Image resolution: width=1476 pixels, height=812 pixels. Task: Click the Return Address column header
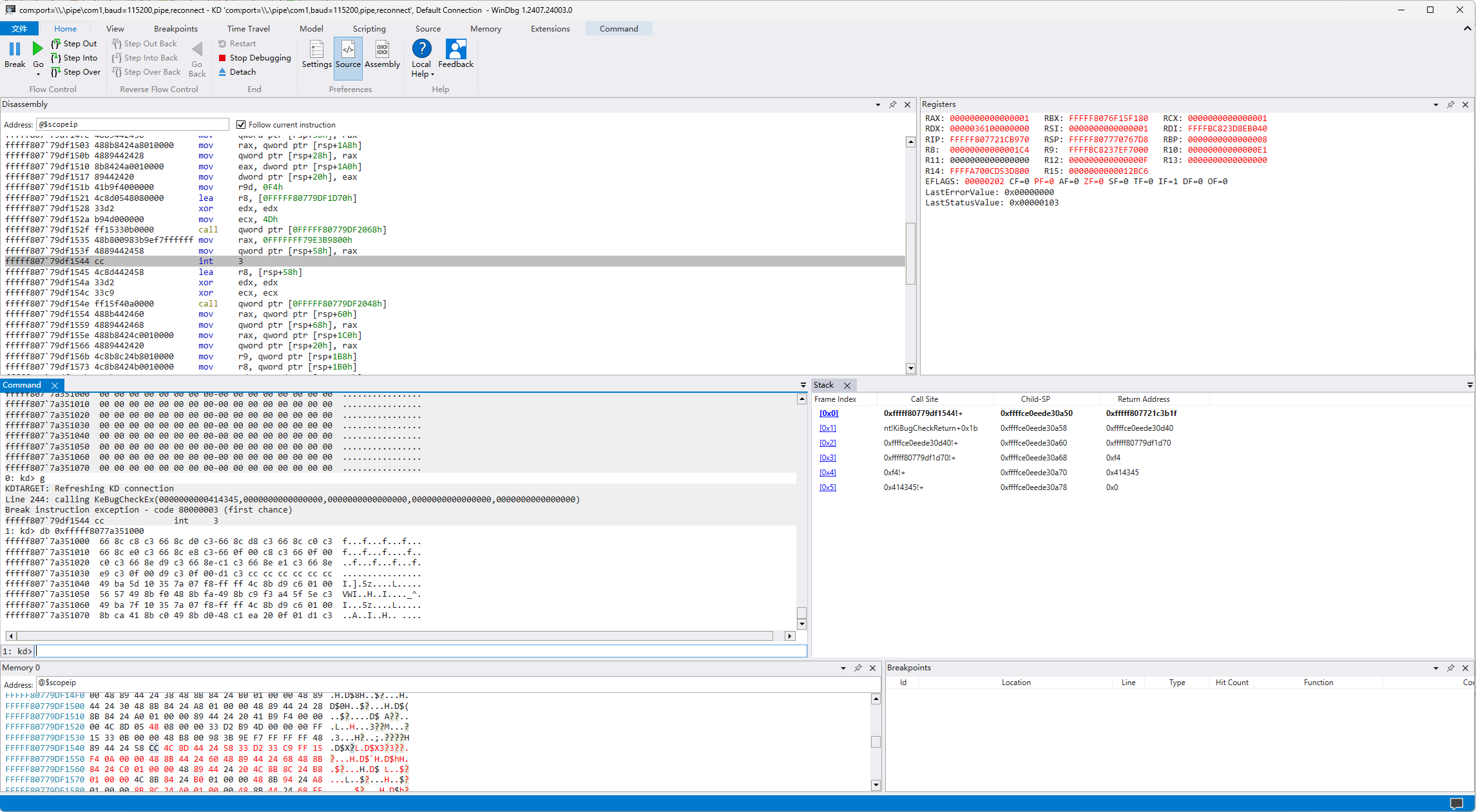click(1144, 399)
